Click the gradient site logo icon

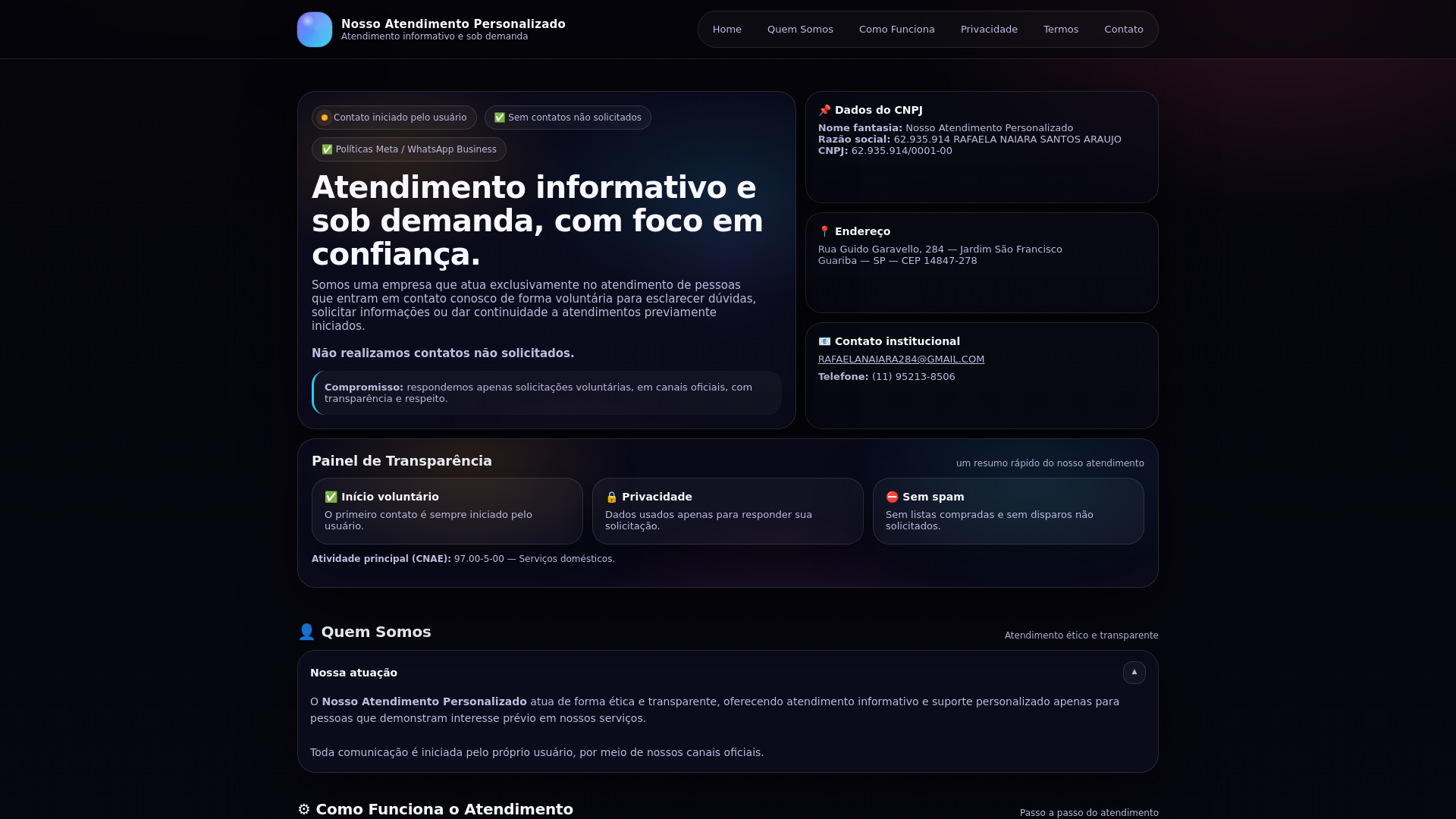[315, 30]
